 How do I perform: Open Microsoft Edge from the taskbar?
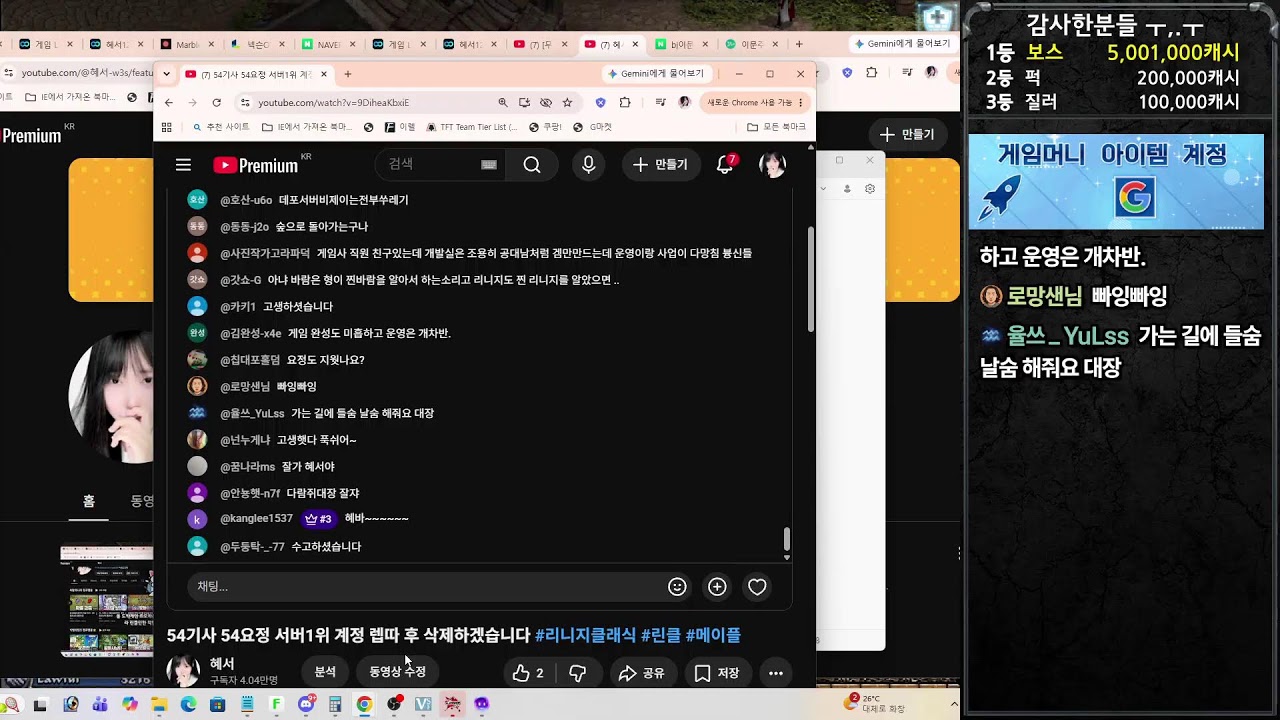click(x=188, y=704)
